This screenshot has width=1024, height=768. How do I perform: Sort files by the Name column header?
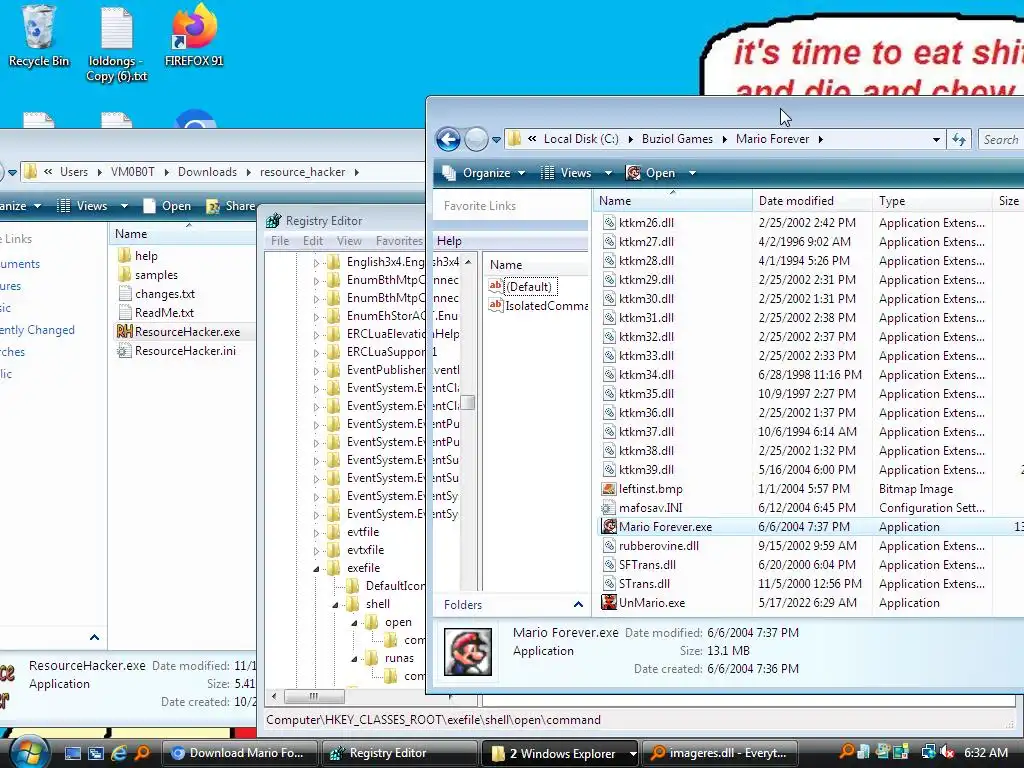tap(673, 201)
